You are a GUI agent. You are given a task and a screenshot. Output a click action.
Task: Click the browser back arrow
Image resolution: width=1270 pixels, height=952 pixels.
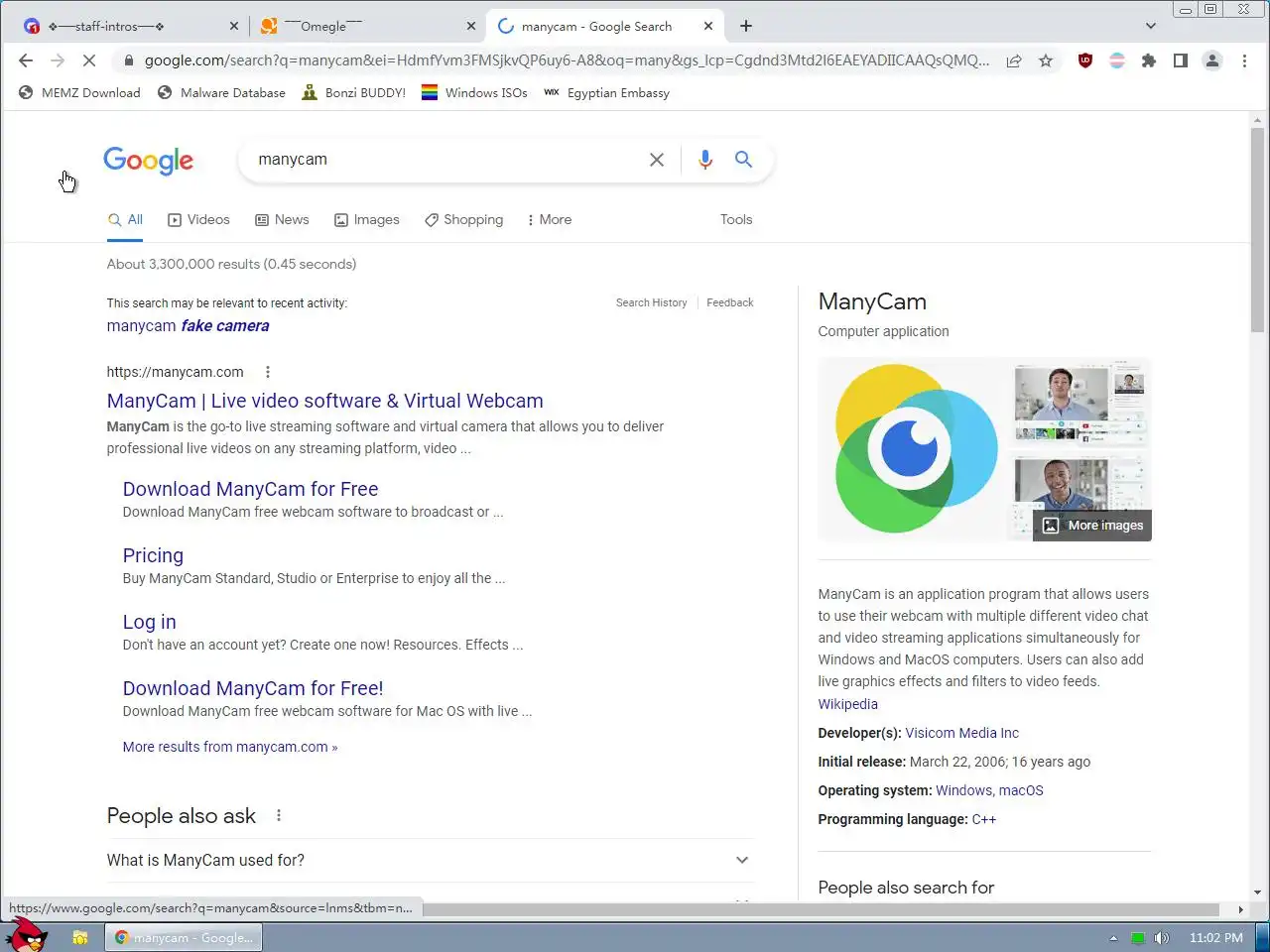pos(26,60)
